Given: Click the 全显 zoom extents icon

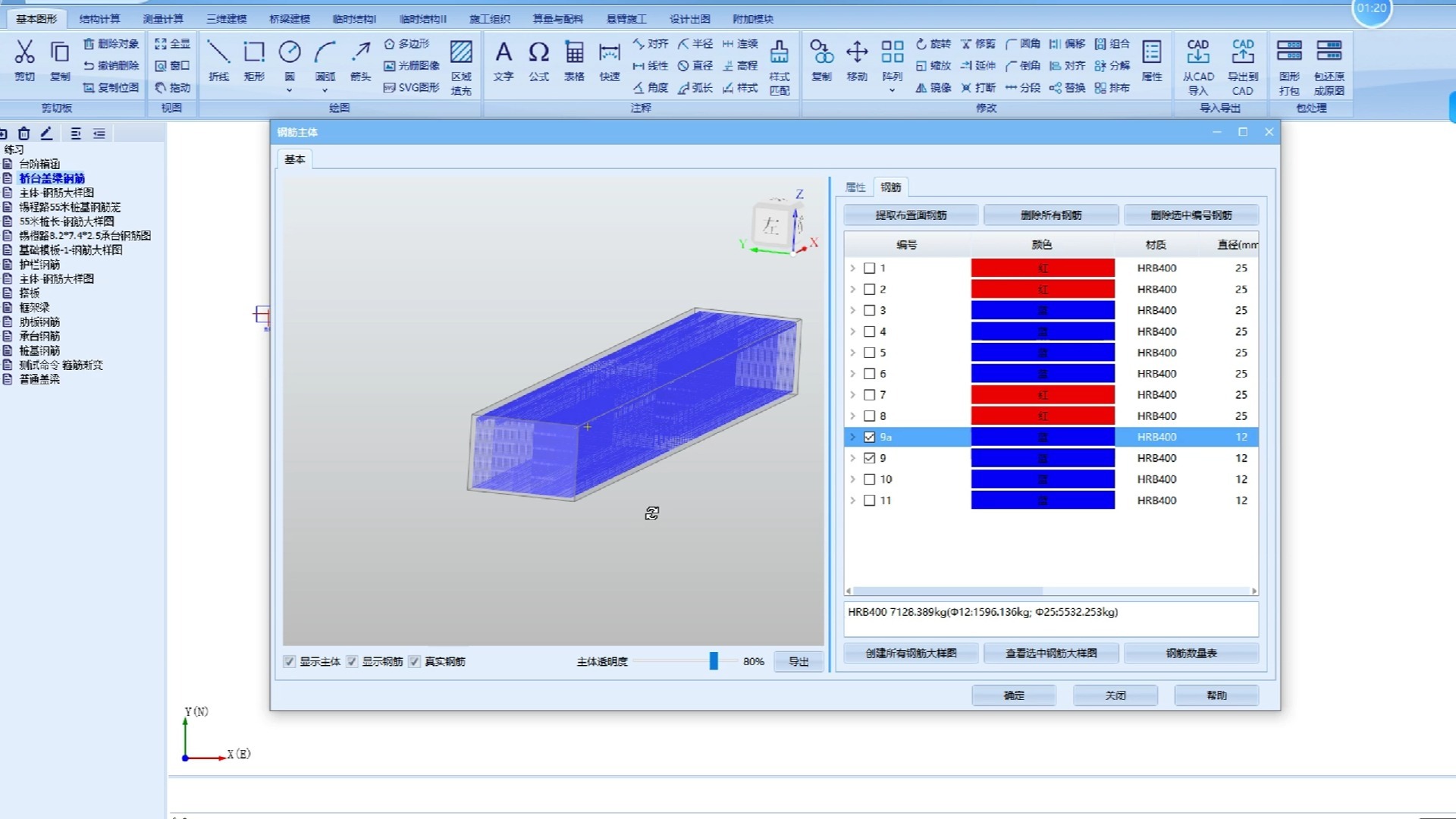Looking at the screenshot, I should click(172, 44).
